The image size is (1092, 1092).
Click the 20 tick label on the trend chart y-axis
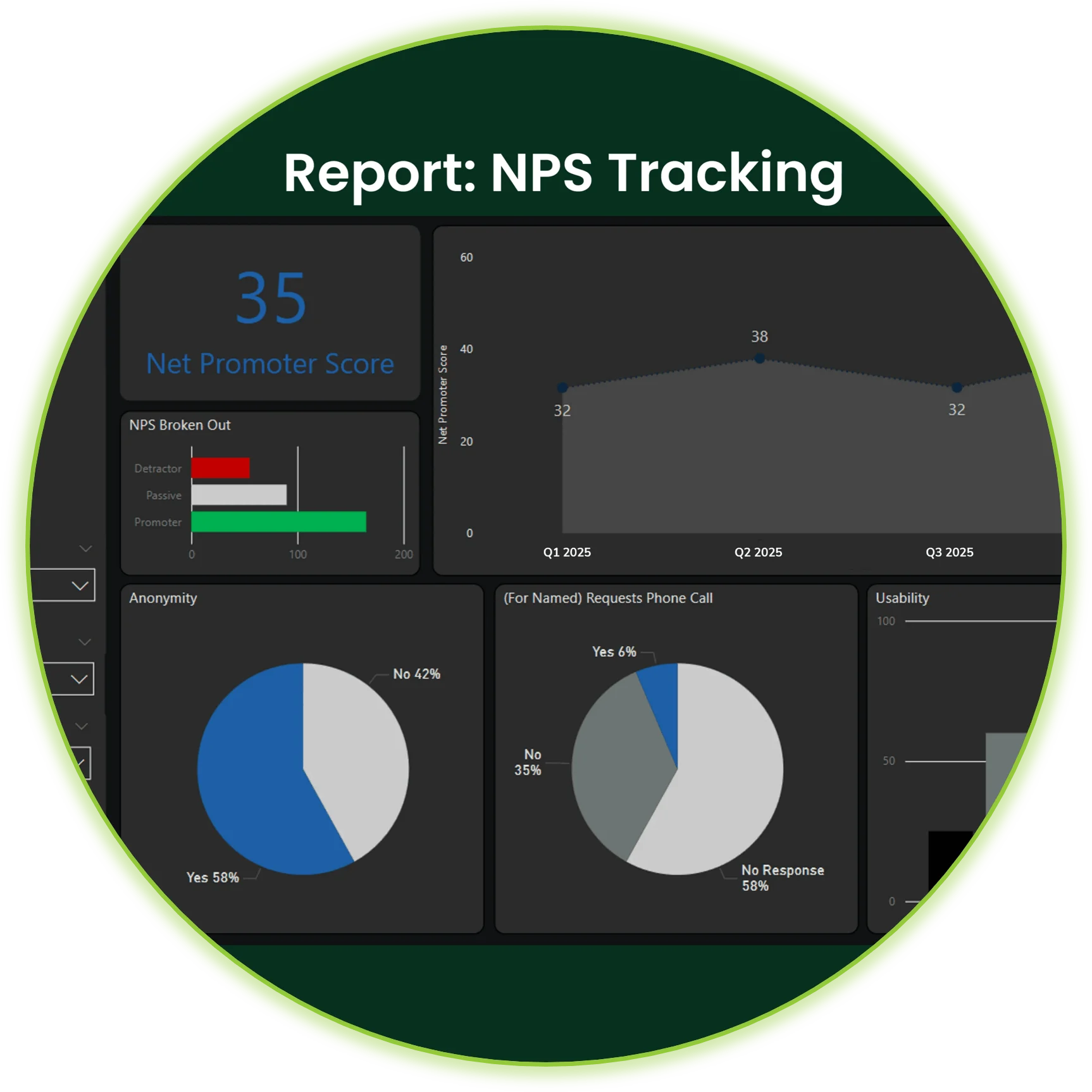click(466, 442)
